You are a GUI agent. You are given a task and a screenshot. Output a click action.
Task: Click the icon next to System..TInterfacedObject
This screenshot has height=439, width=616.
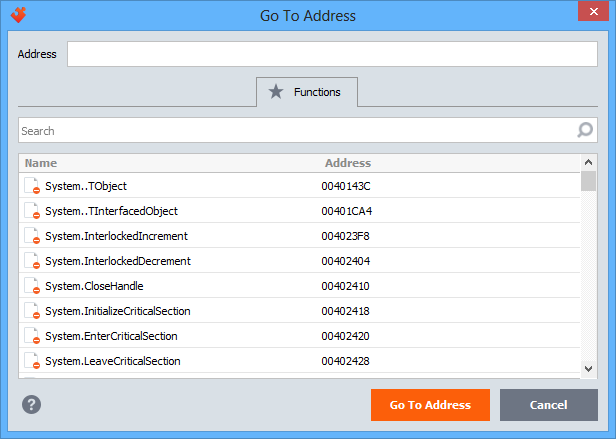coord(31,211)
